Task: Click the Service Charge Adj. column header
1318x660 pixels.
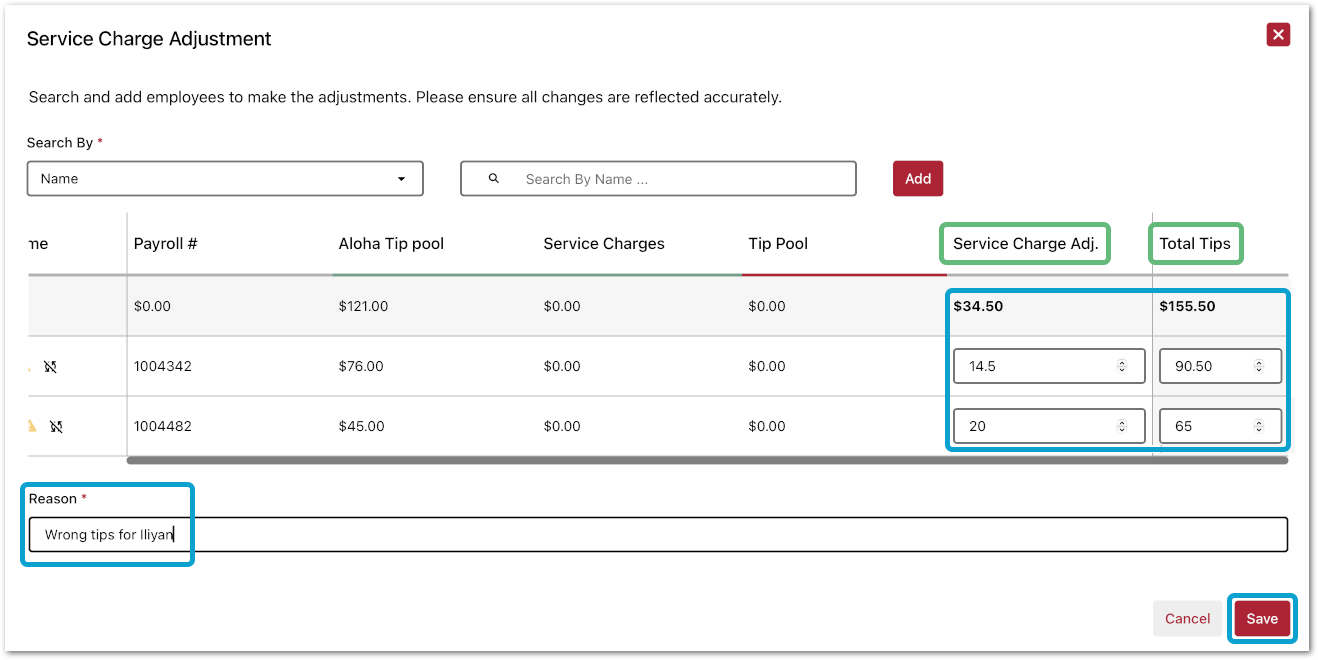Action: tap(1025, 244)
